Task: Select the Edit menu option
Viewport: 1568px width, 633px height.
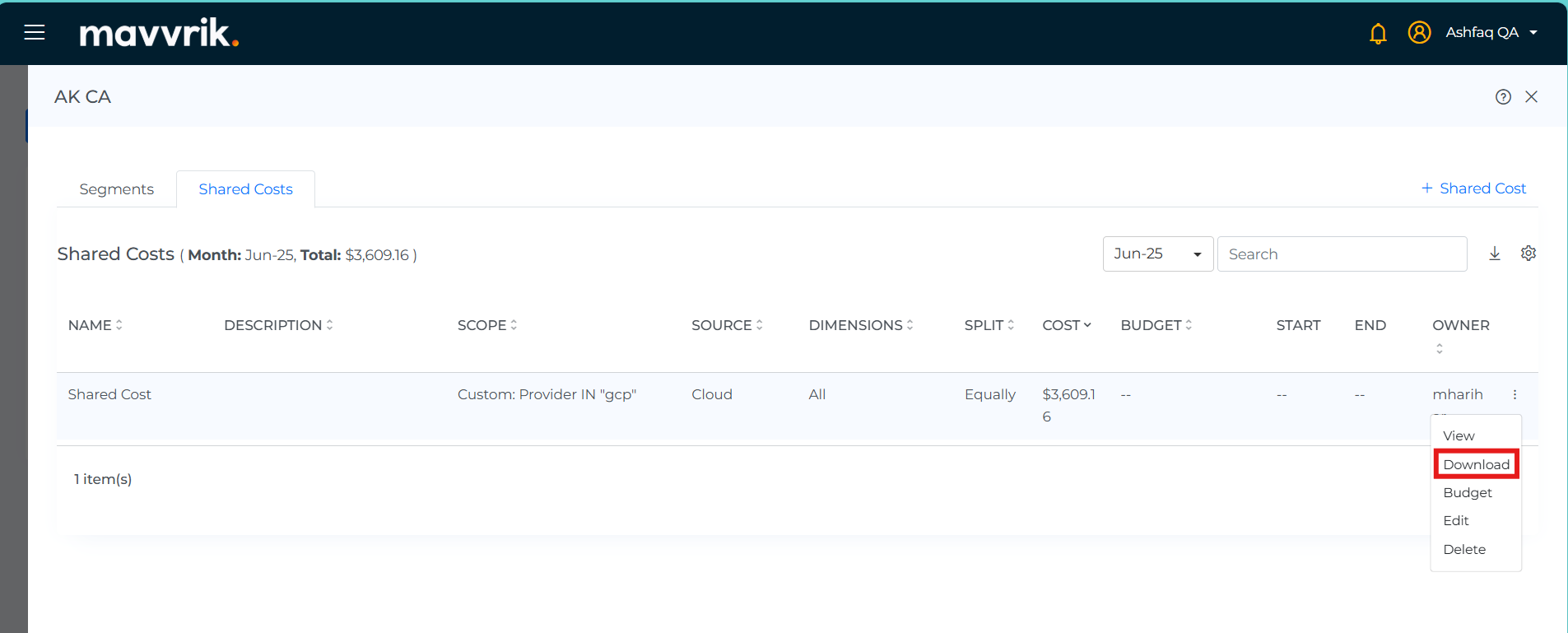Action: tap(1456, 520)
